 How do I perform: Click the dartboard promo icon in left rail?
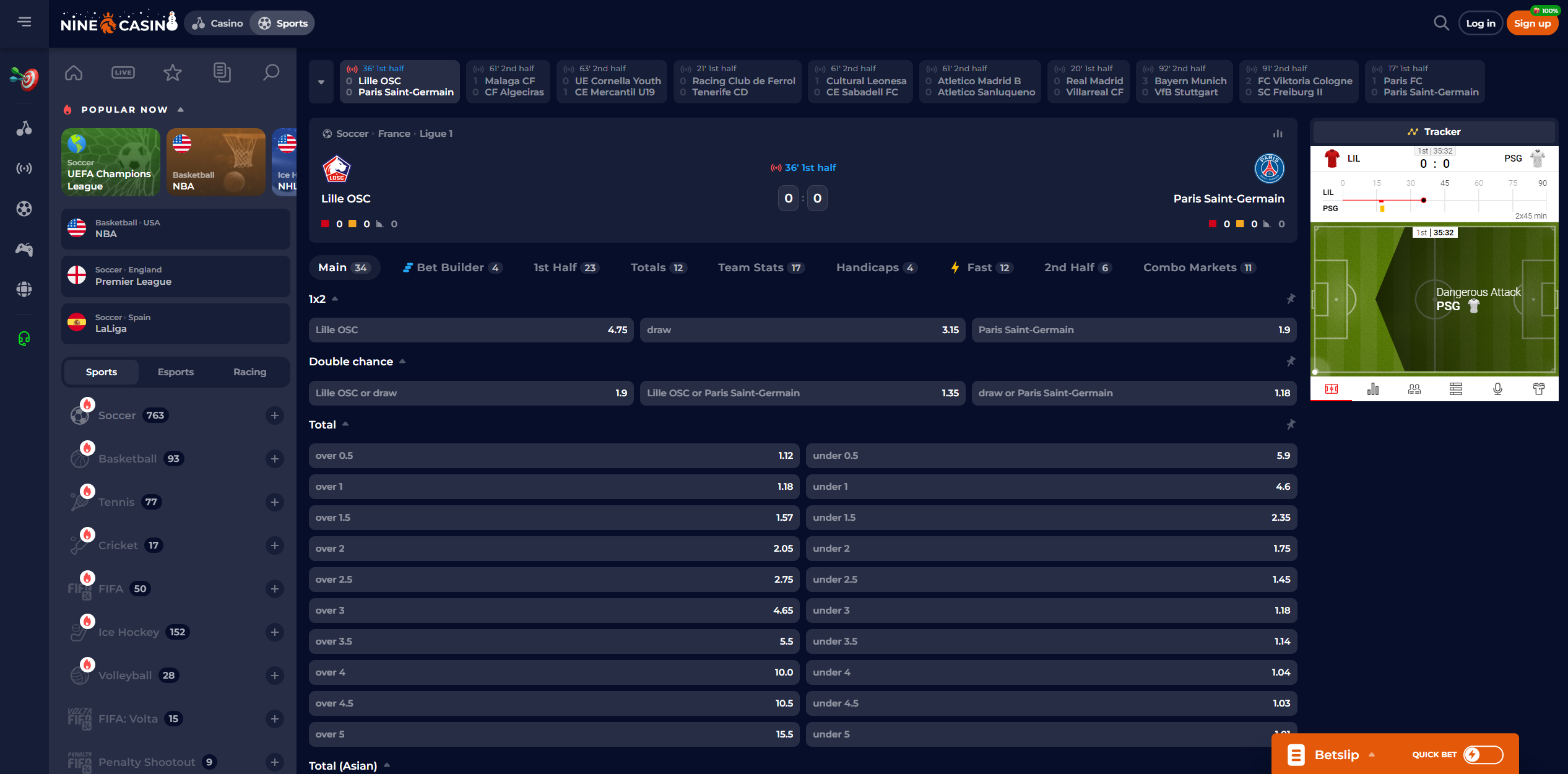(24, 79)
